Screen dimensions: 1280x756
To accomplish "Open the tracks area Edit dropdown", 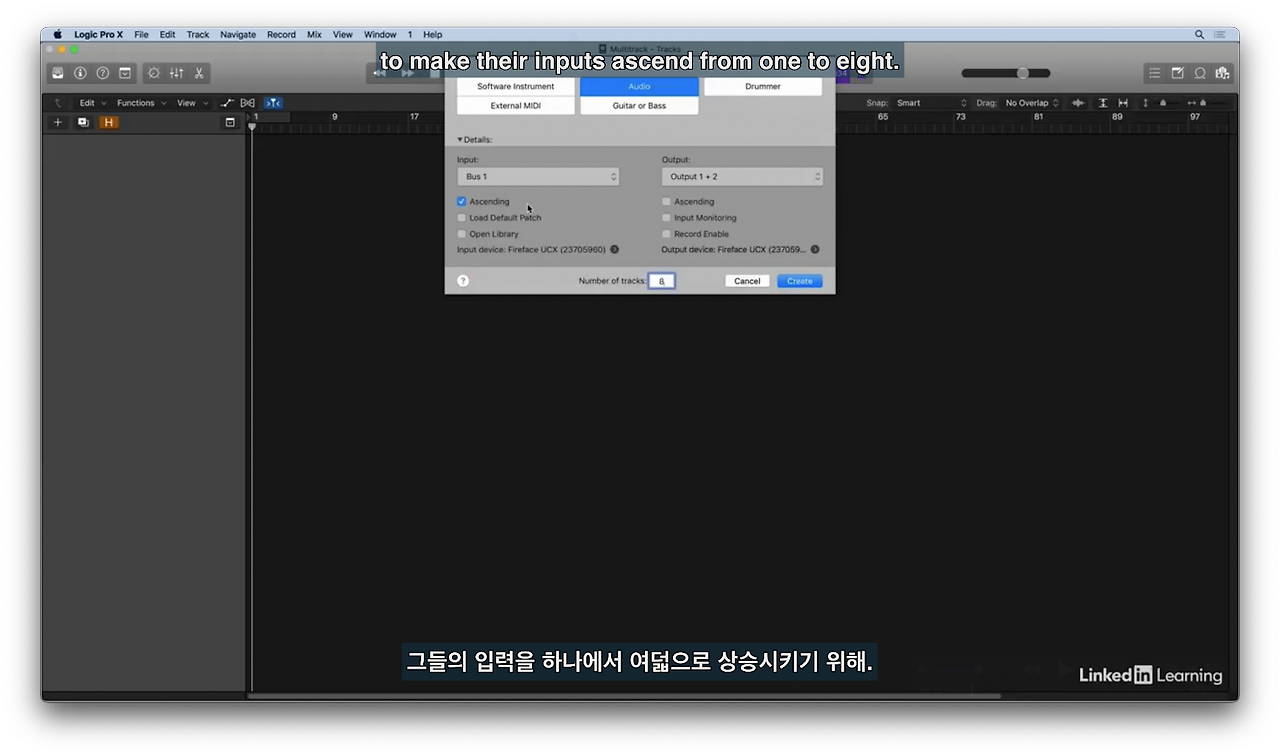I will [x=93, y=103].
